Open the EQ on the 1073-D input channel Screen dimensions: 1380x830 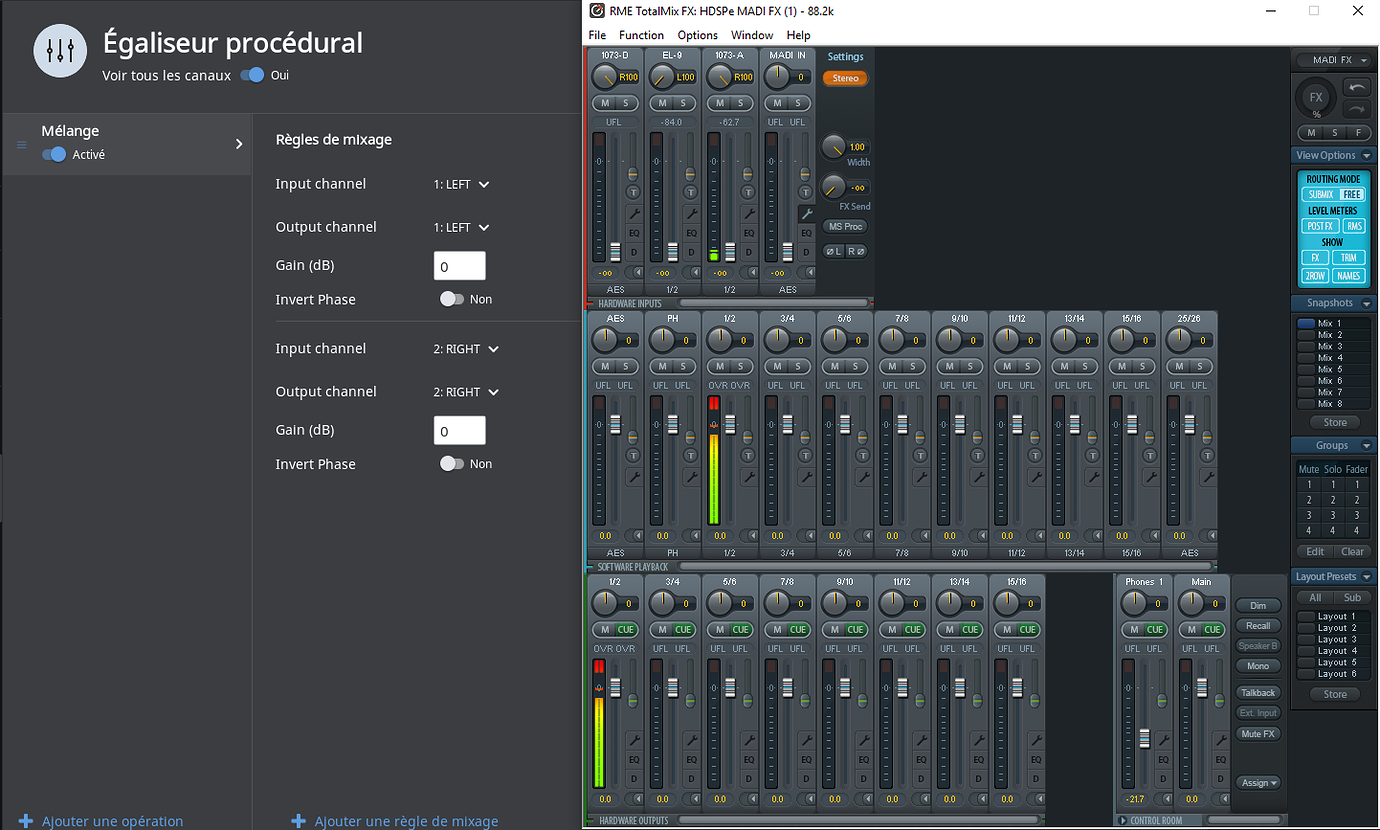[x=635, y=232]
